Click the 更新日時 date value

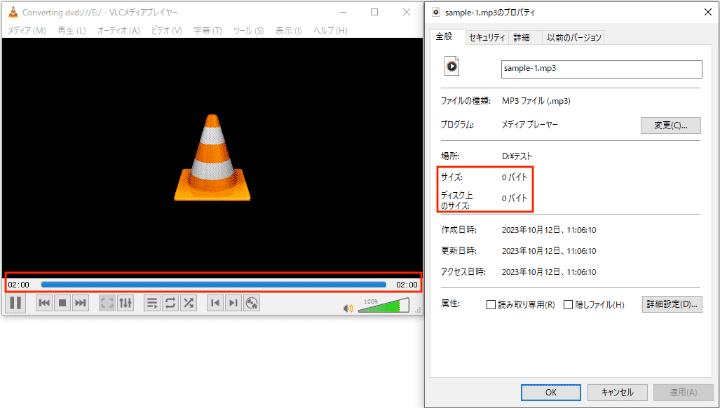tap(549, 251)
